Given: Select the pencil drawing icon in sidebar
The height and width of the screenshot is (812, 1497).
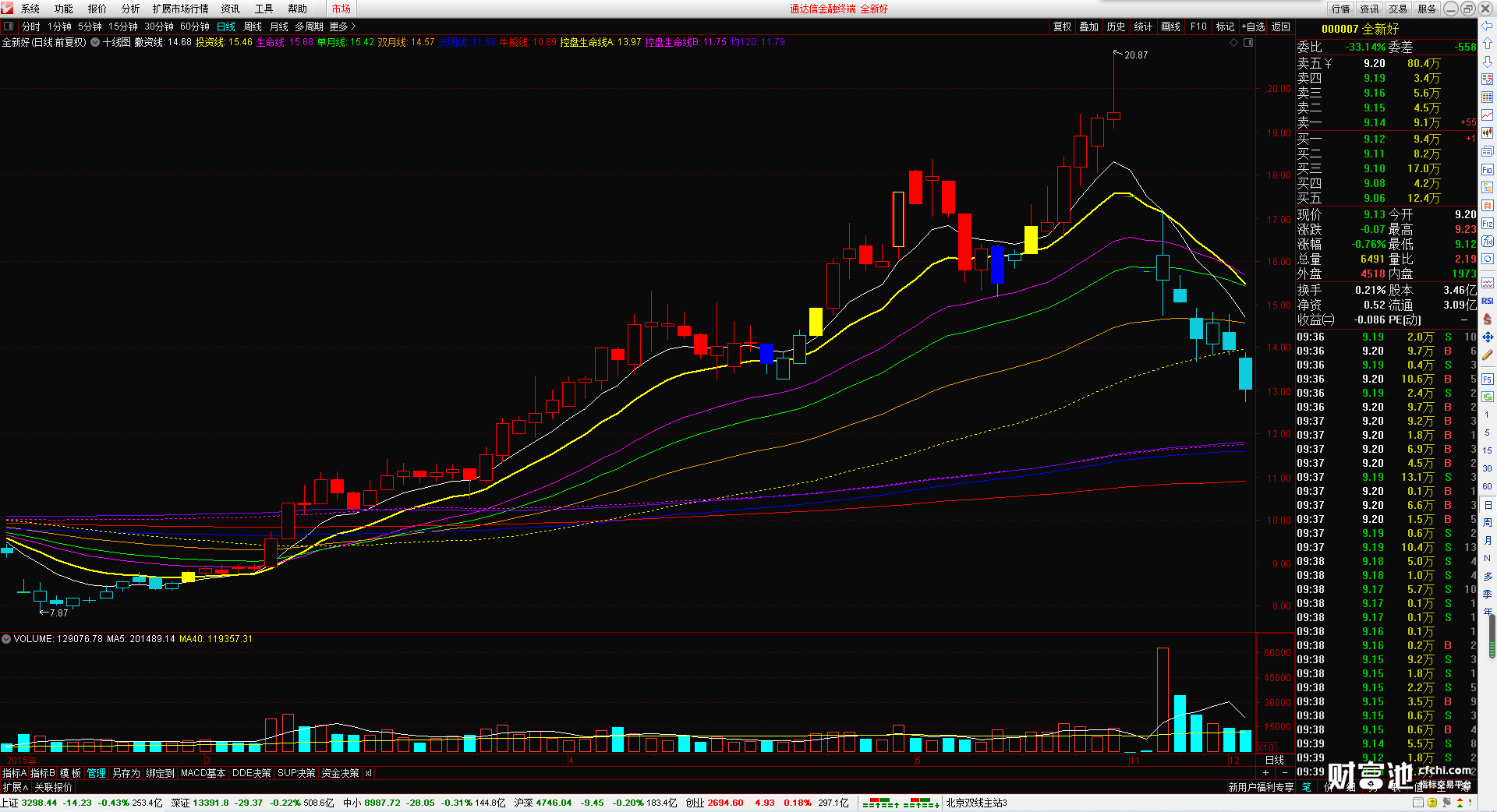Looking at the screenshot, I should point(1488,355).
